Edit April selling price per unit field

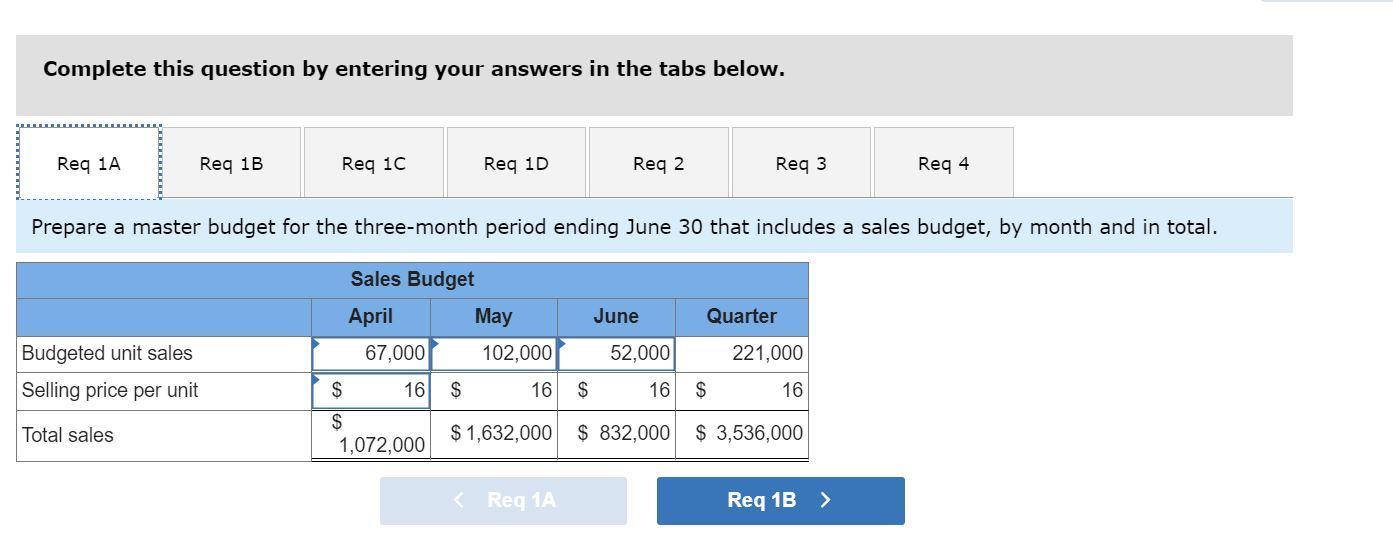371,390
